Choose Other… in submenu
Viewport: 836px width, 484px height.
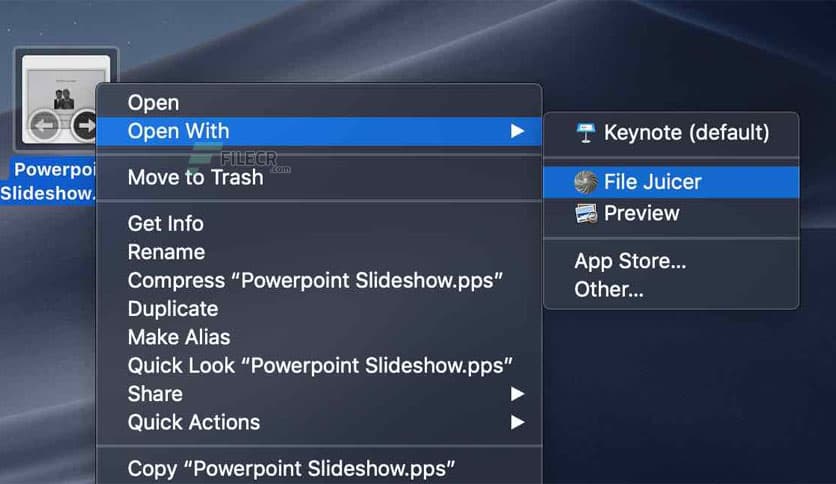pyautogui.click(x=671, y=289)
